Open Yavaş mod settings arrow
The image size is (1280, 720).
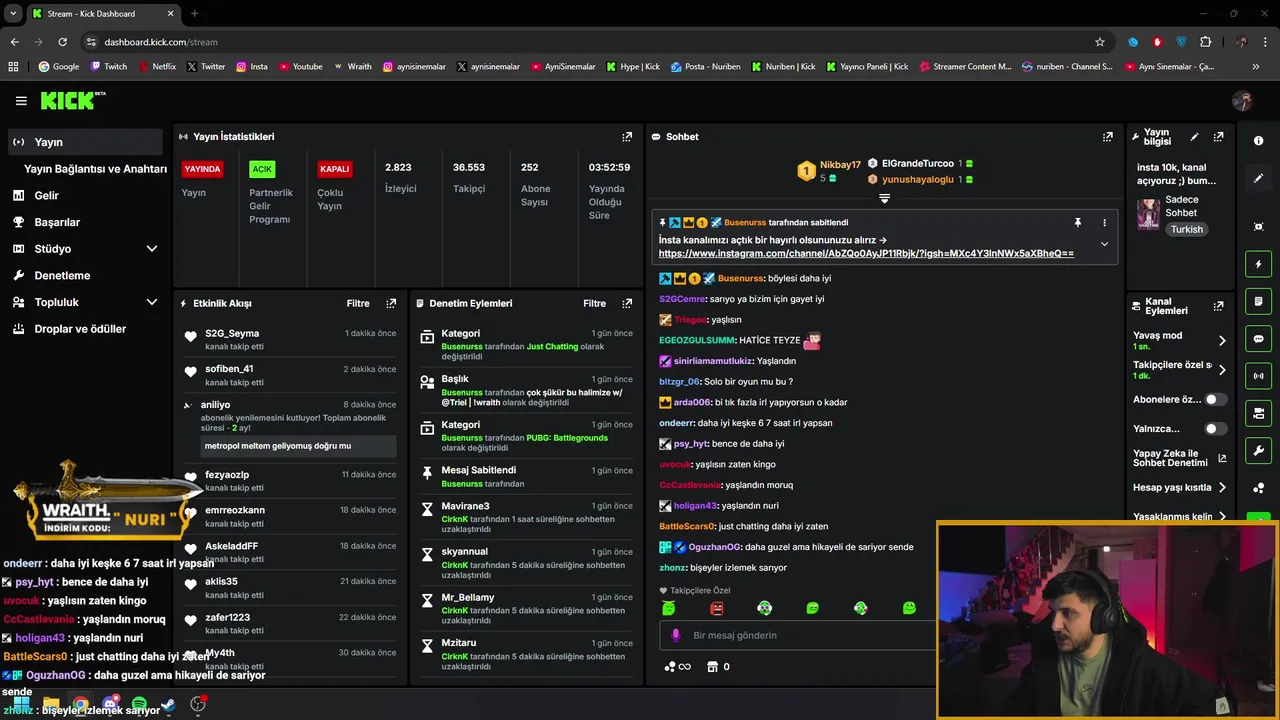click(1222, 341)
